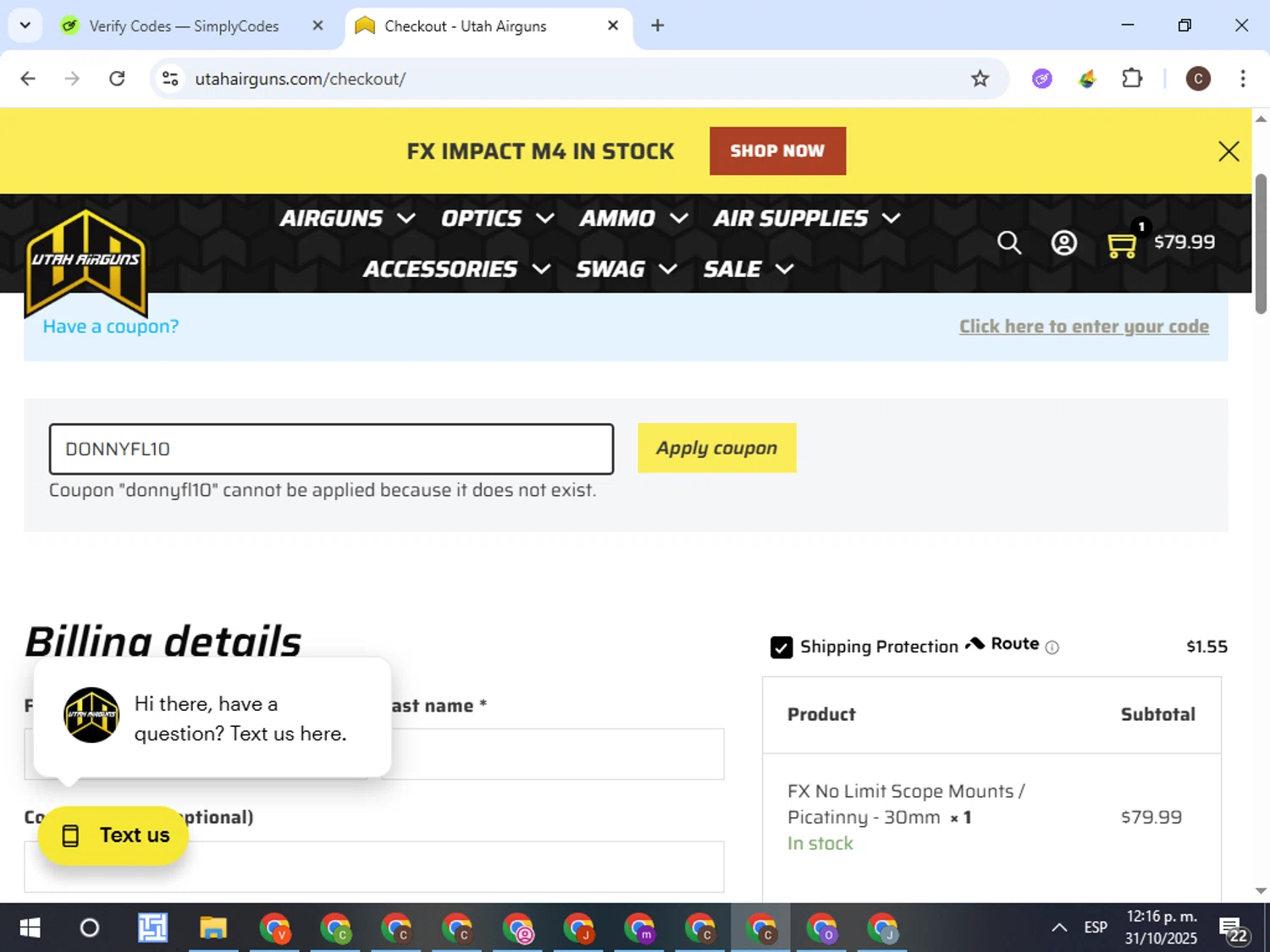
Task: Click the Subtotal column header
Action: (1157, 714)
